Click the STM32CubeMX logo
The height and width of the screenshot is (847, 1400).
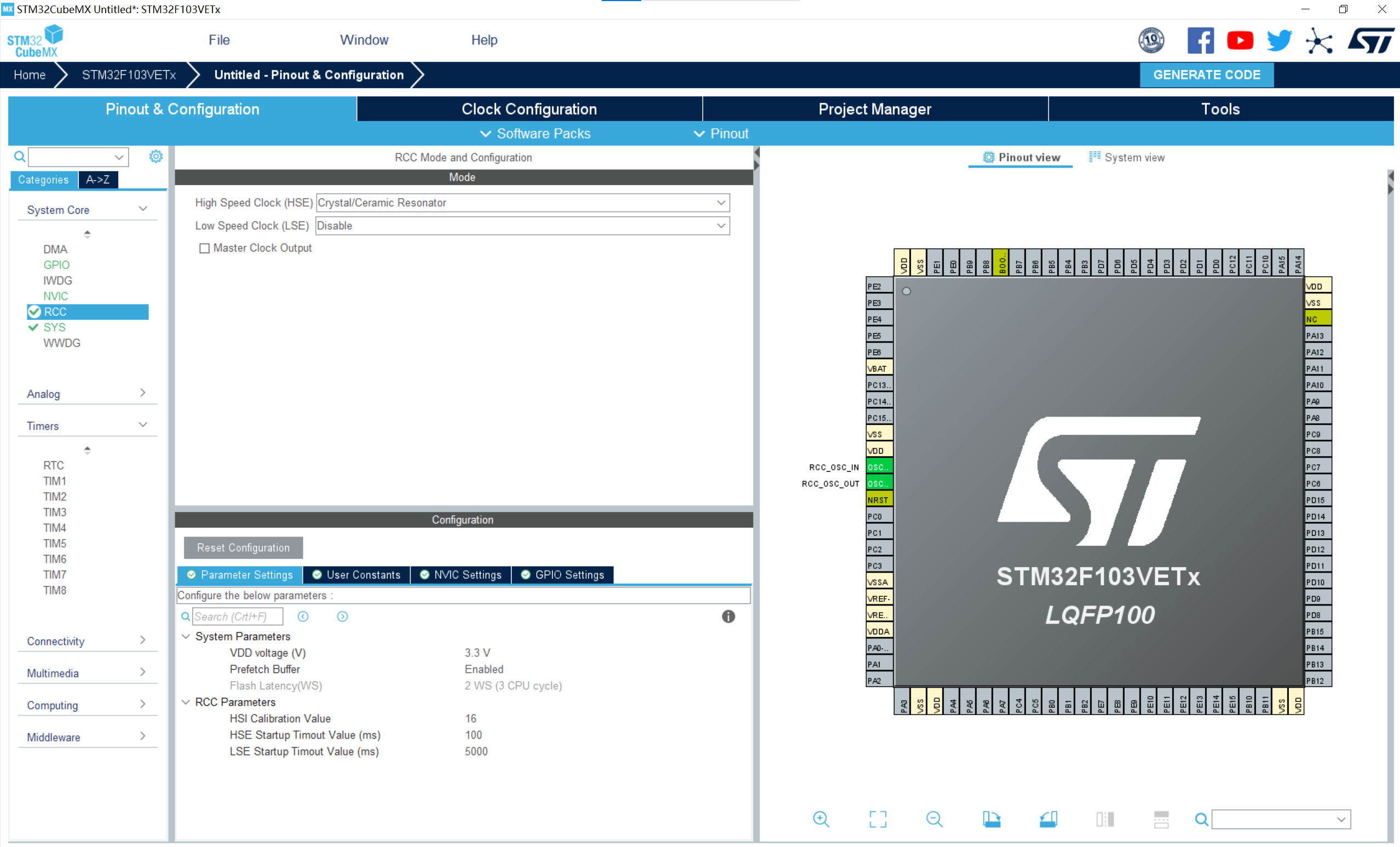point(35,41)
